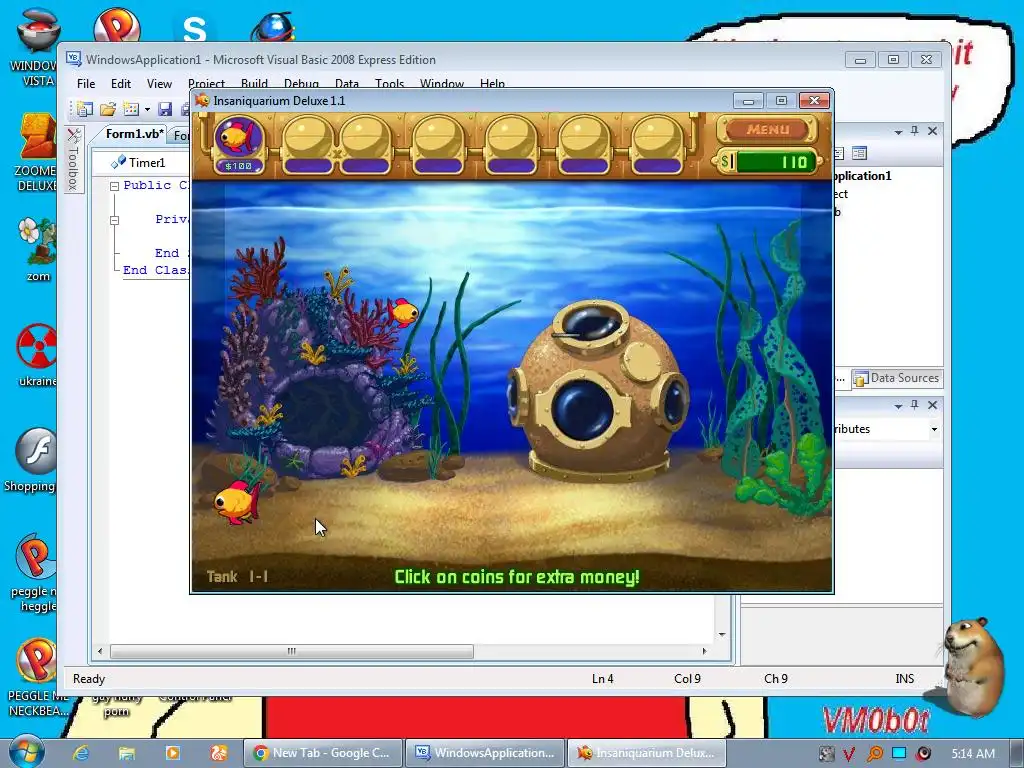Open the File menu in Visual Basic
Image resolution: width=1024 pixels, height=768 pixels.
click(86, 84)
